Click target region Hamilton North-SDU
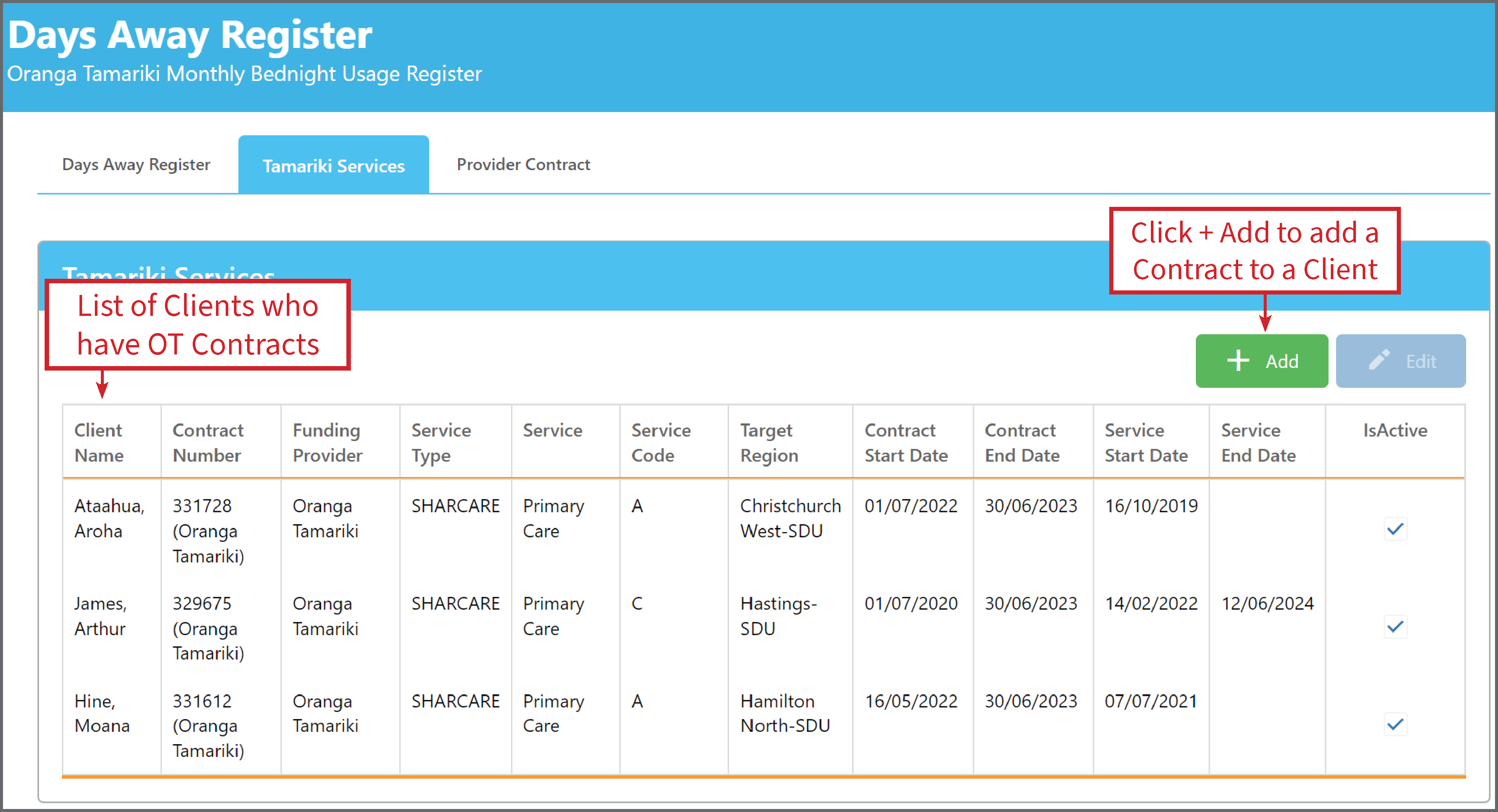The height and width of the screenshot is (812, 1498). tap(785, 713)
